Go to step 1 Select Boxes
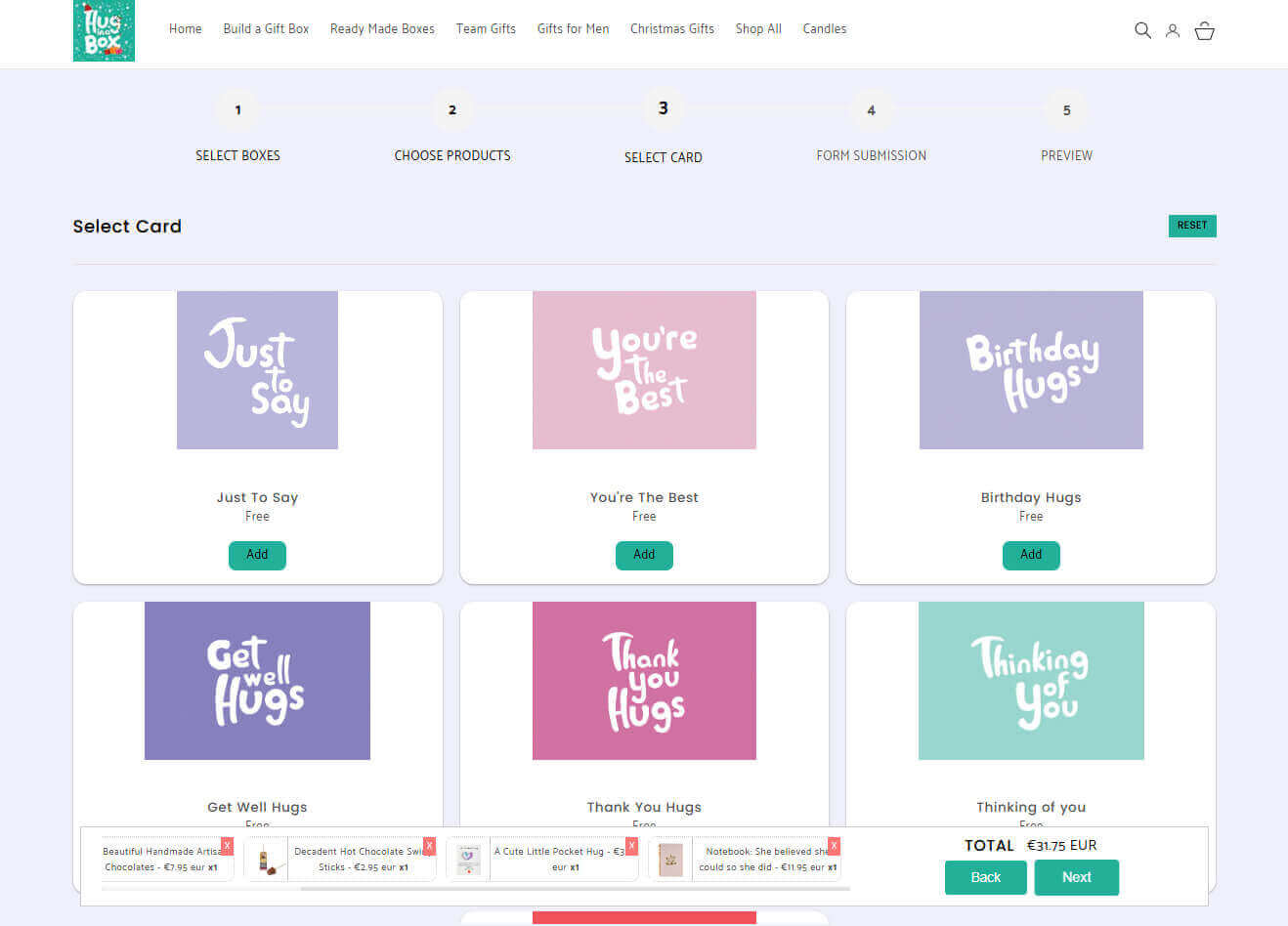This screenshot has height=926, width=1288. 237,110
